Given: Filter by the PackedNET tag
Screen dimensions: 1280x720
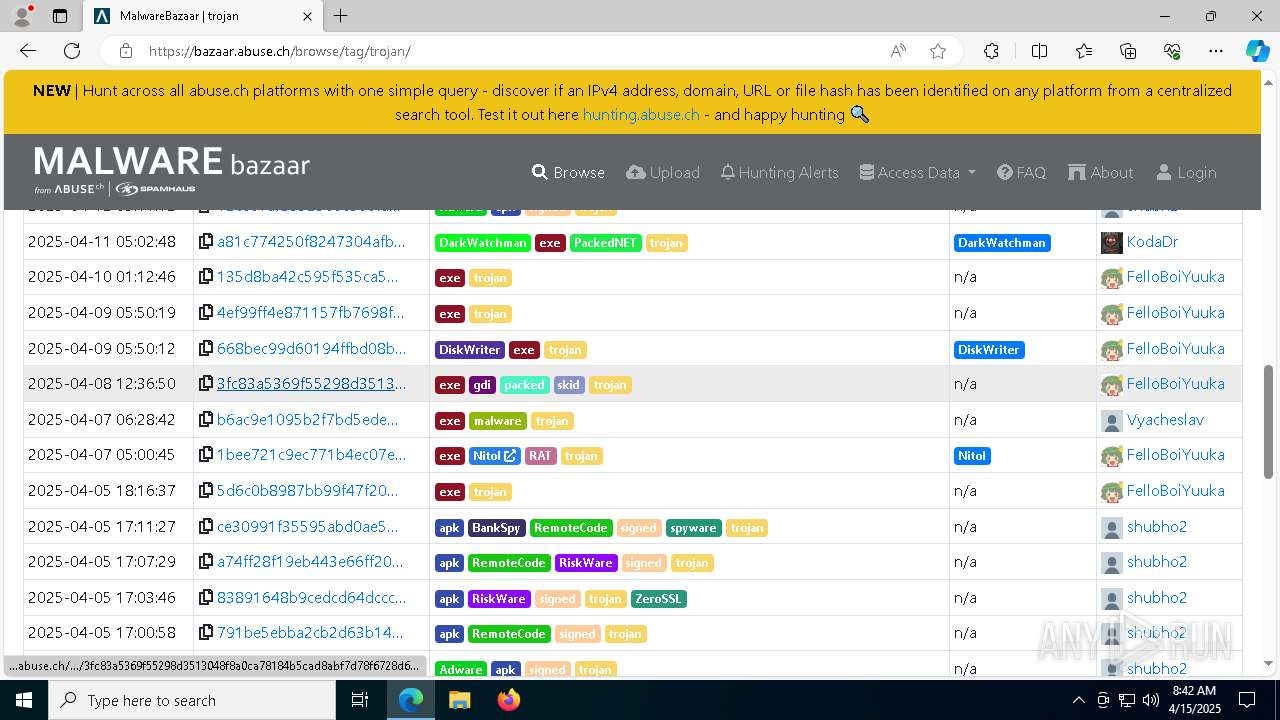Looking at the screenshot, I should click(605, 243).
